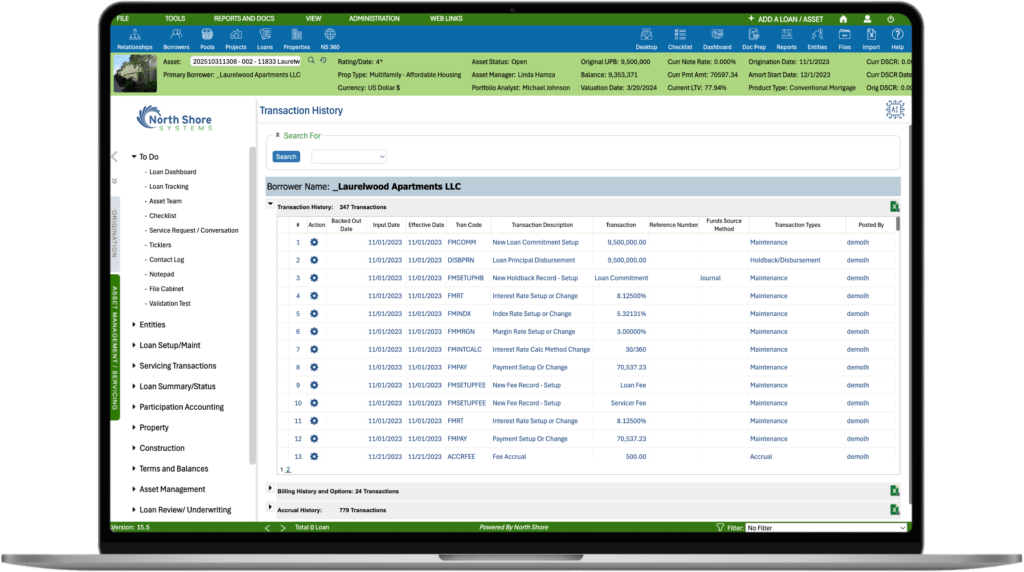Click the user profile icon
Screen dimensions: 1024x572
point(867,19)
